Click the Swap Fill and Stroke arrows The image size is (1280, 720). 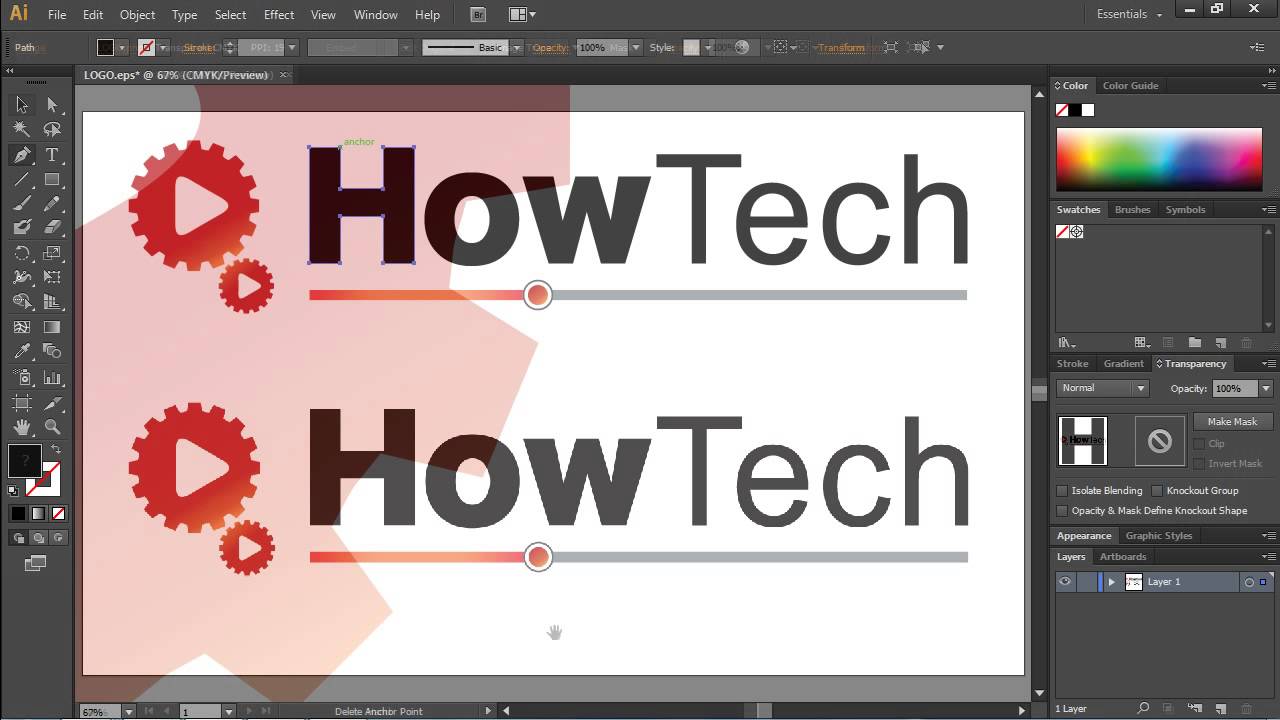(57, 450)
